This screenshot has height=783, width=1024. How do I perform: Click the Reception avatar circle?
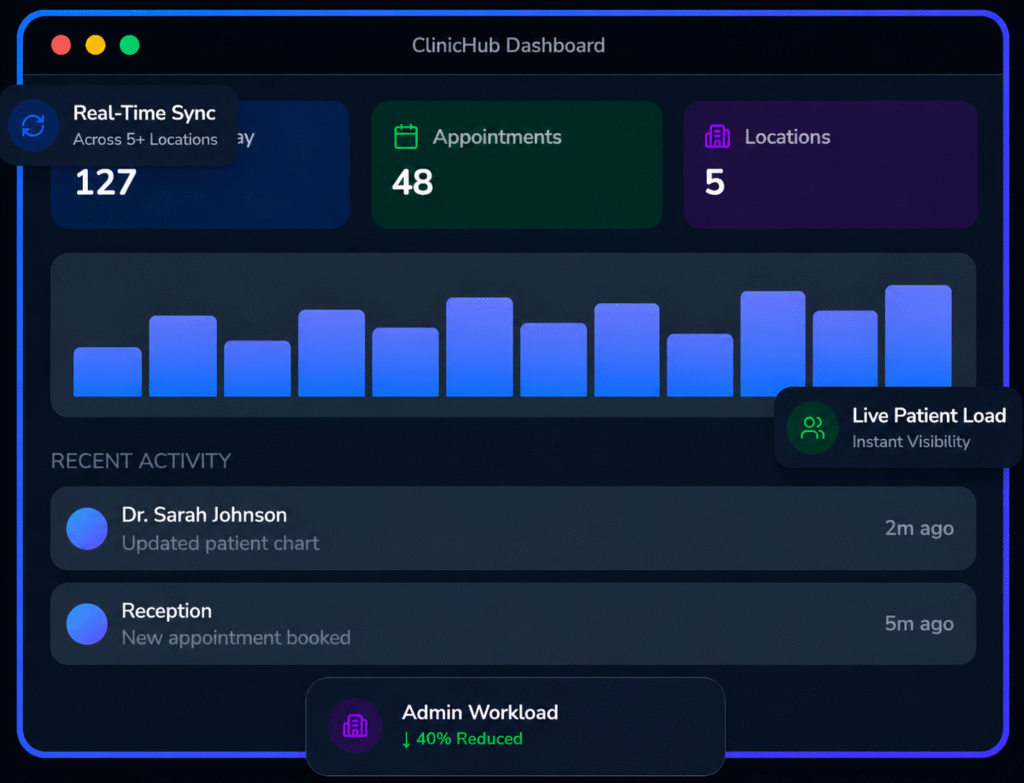coord(87,624)
